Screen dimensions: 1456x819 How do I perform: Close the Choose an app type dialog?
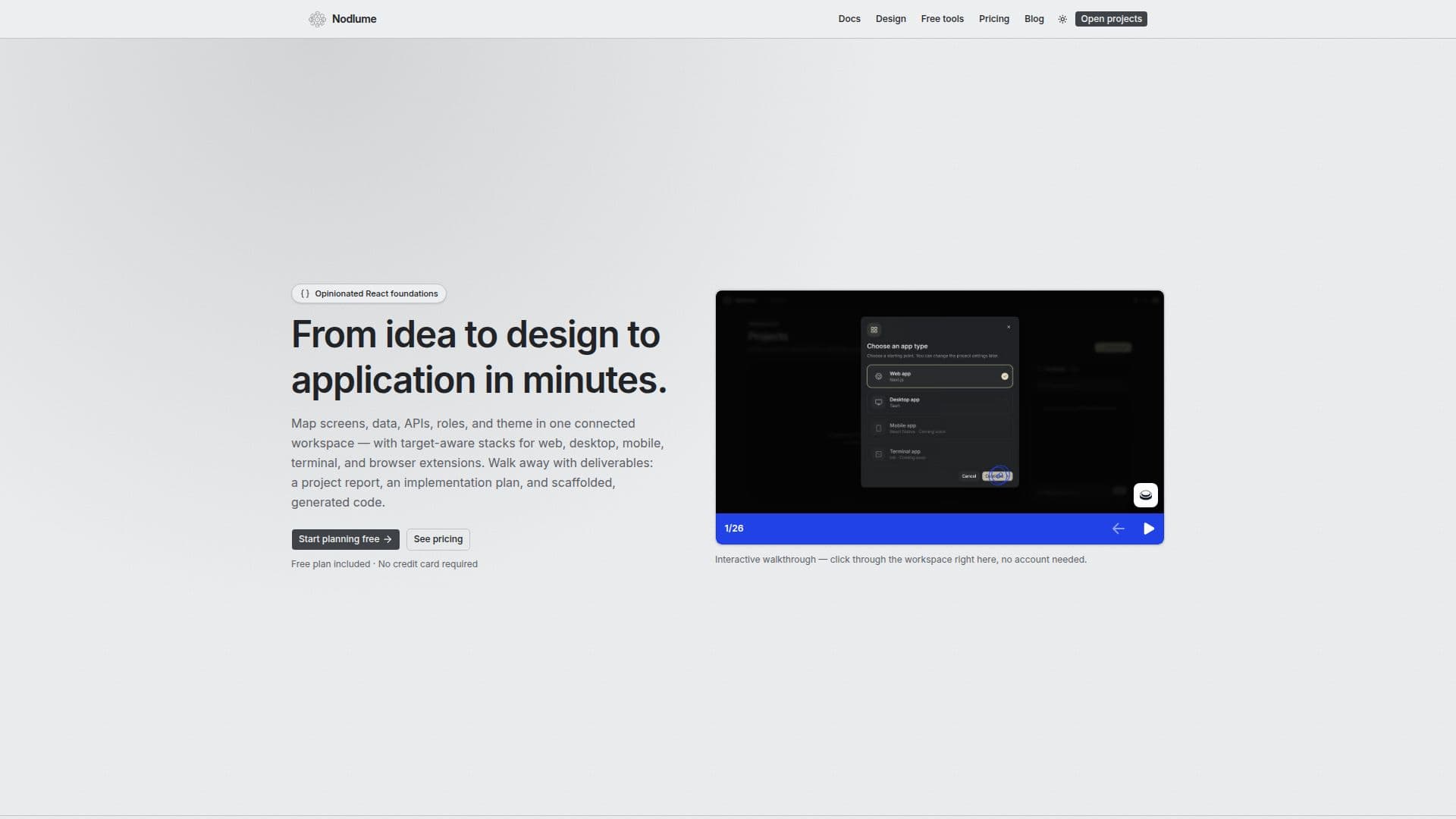(1009, 327)
